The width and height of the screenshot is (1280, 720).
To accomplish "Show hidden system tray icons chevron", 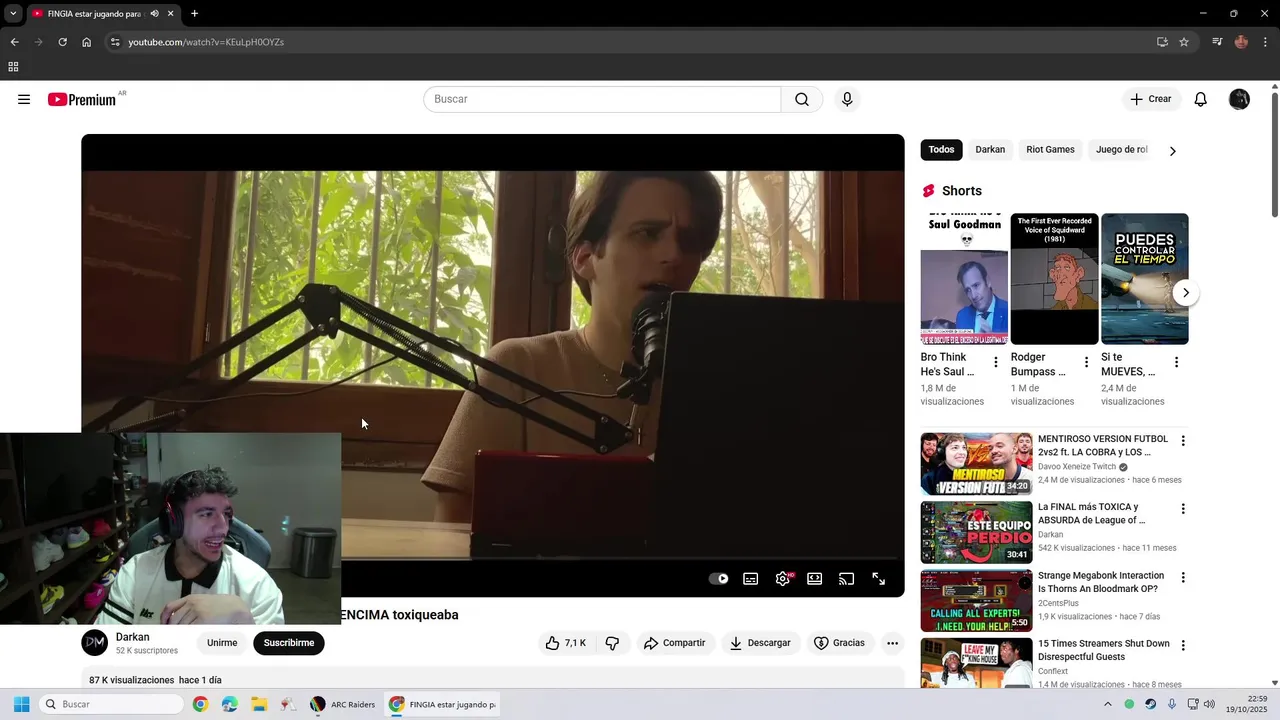I will [1107, 704].
